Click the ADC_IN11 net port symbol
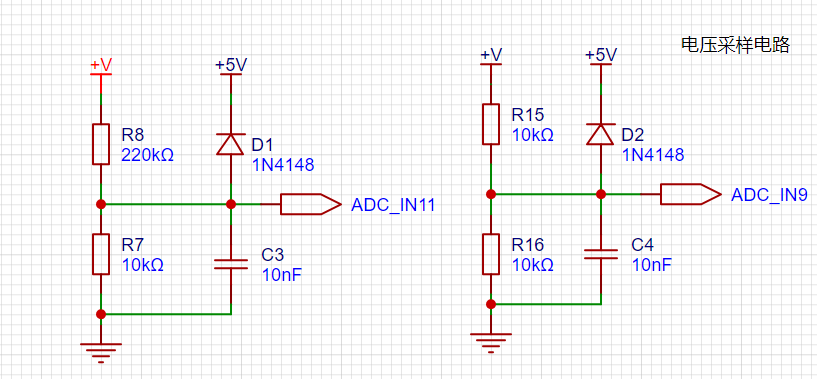The height and width of the screenshot is (379, 817). coord(311,204)
